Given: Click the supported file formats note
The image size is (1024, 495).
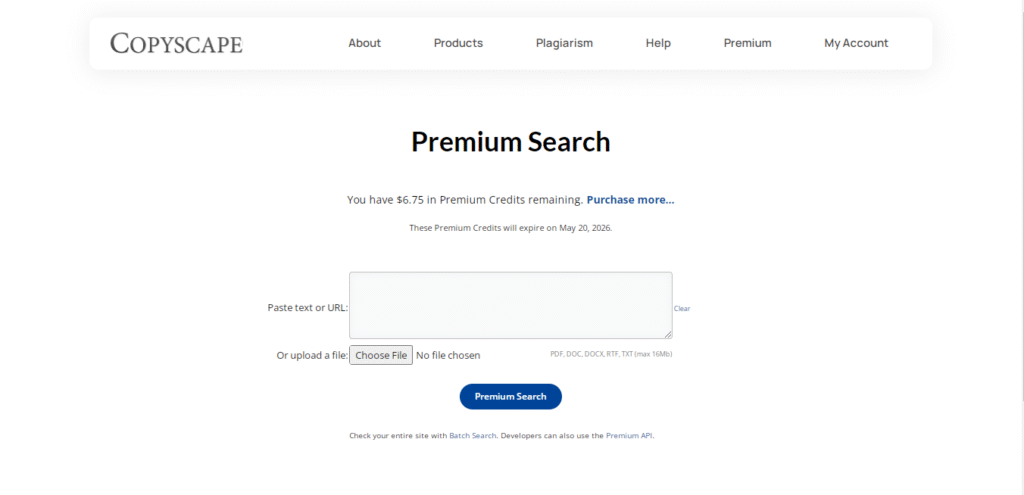Looking at the screenshot, I should click(611, 354).
